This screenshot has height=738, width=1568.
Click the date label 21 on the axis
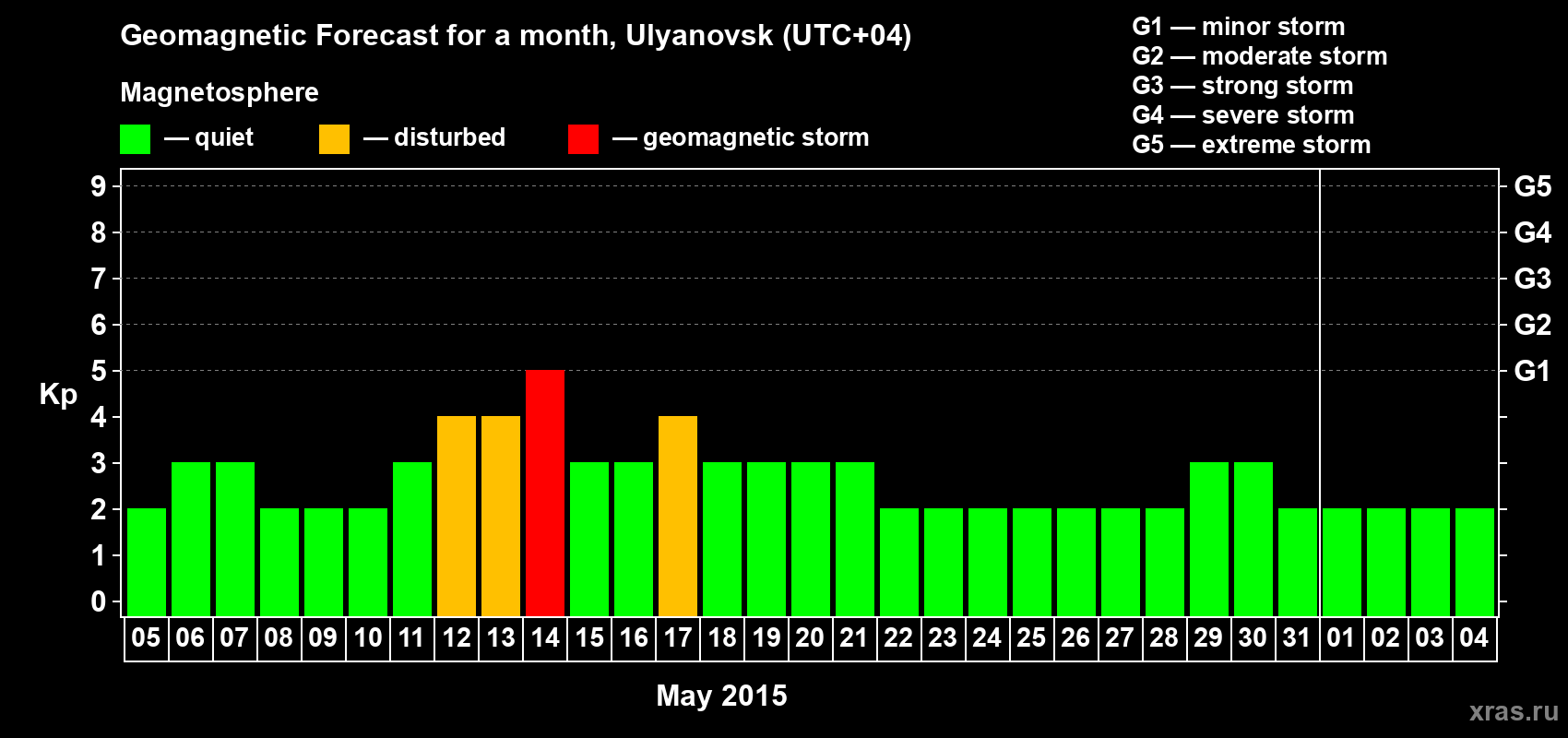click(x=855, y=637)
